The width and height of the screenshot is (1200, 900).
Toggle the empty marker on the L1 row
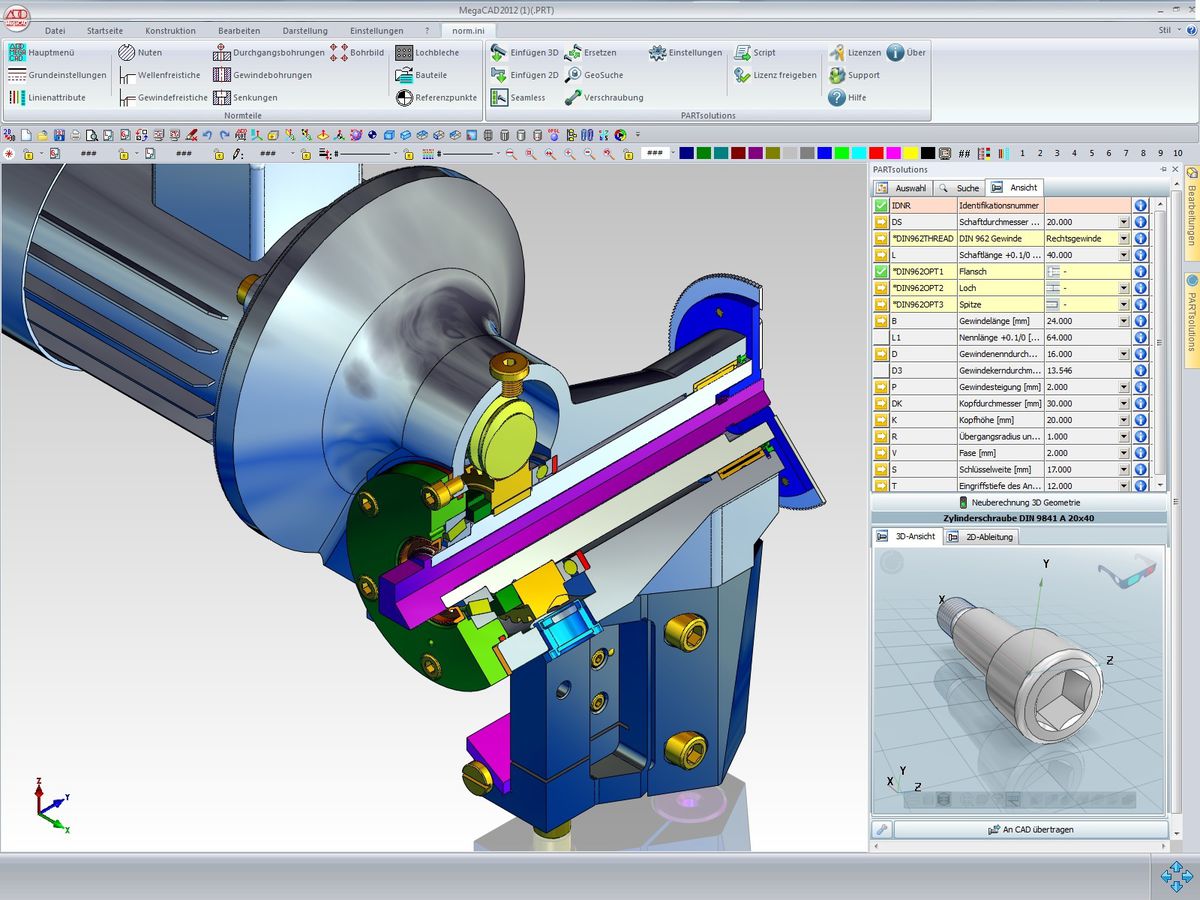coord(881,337)
